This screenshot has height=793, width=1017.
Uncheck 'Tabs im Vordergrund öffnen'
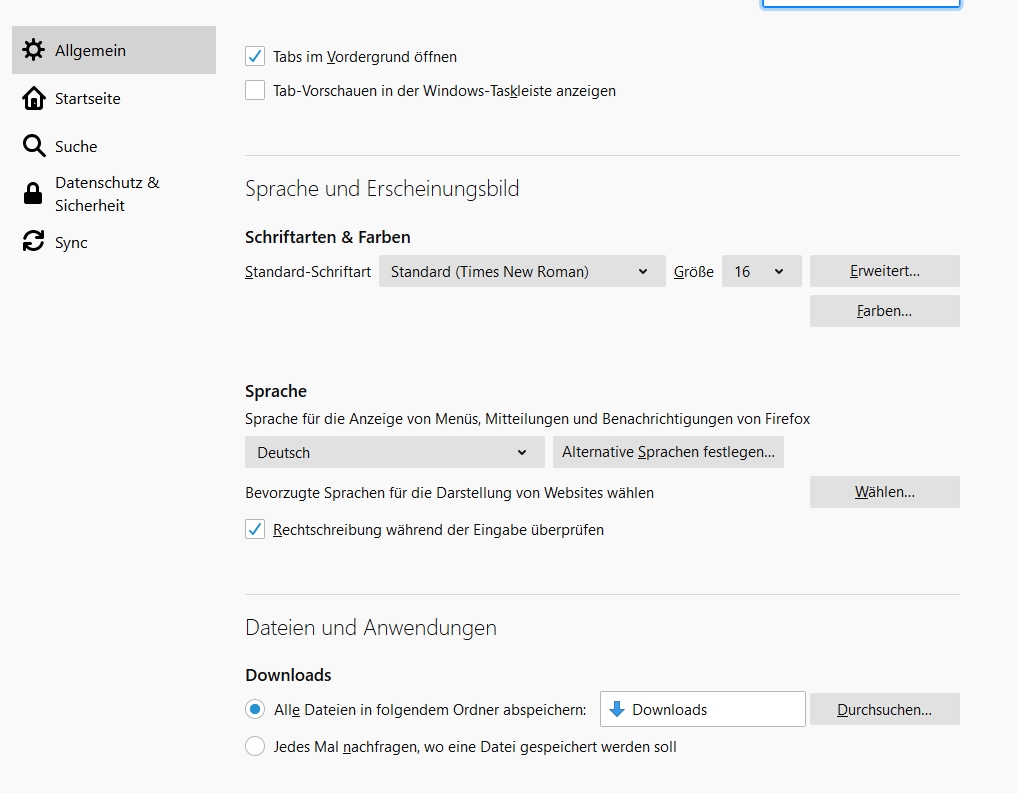coord(255,57)
